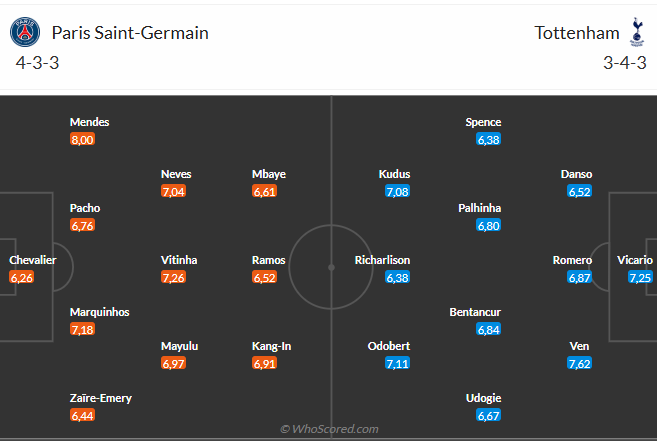Select Neves's 7,04 rating badge
Image resolution: width=657 pixels, height=441 pixels.
pos(173,191)
